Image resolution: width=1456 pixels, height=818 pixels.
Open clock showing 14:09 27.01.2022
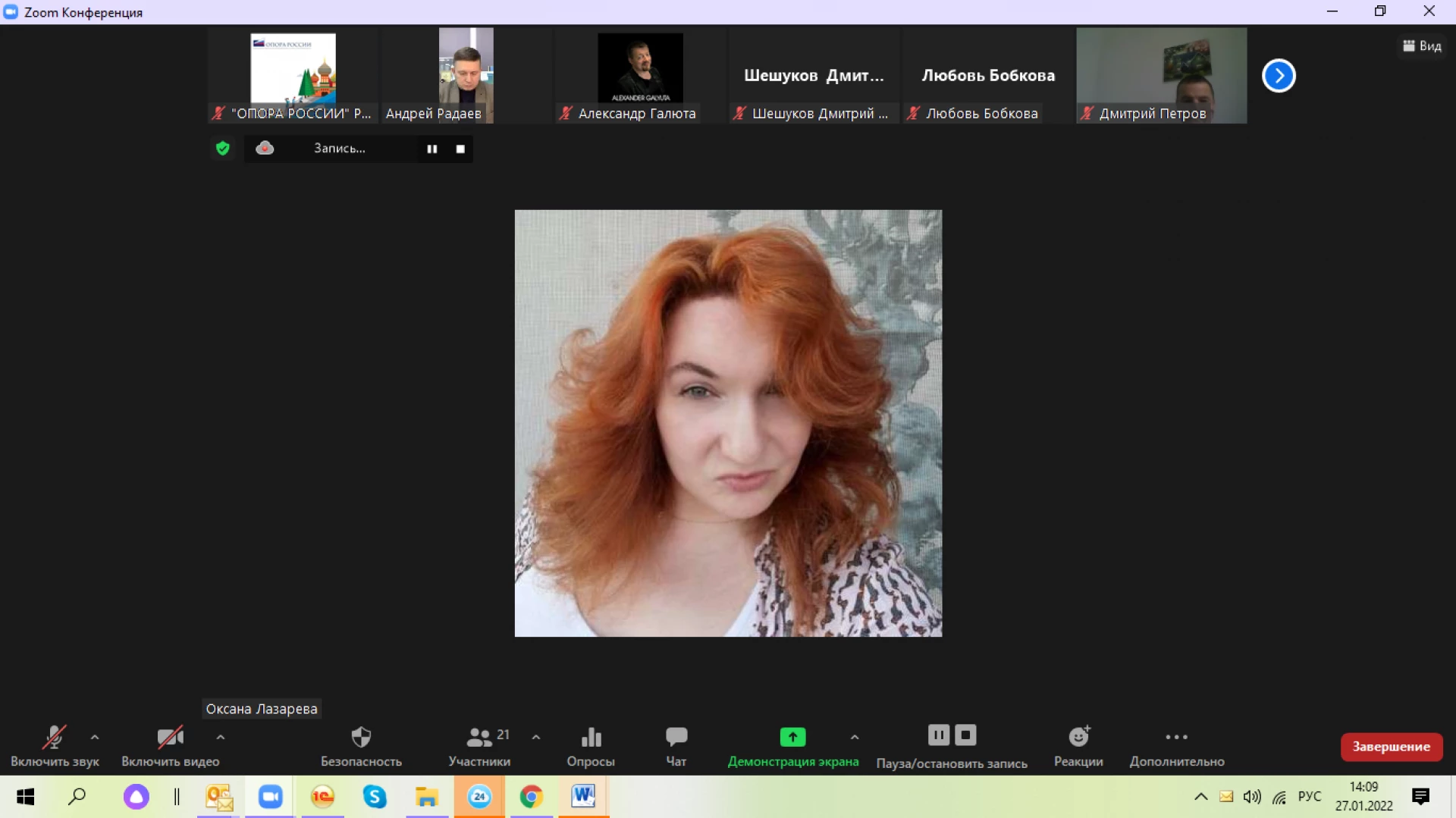[x=1364, y=797]
